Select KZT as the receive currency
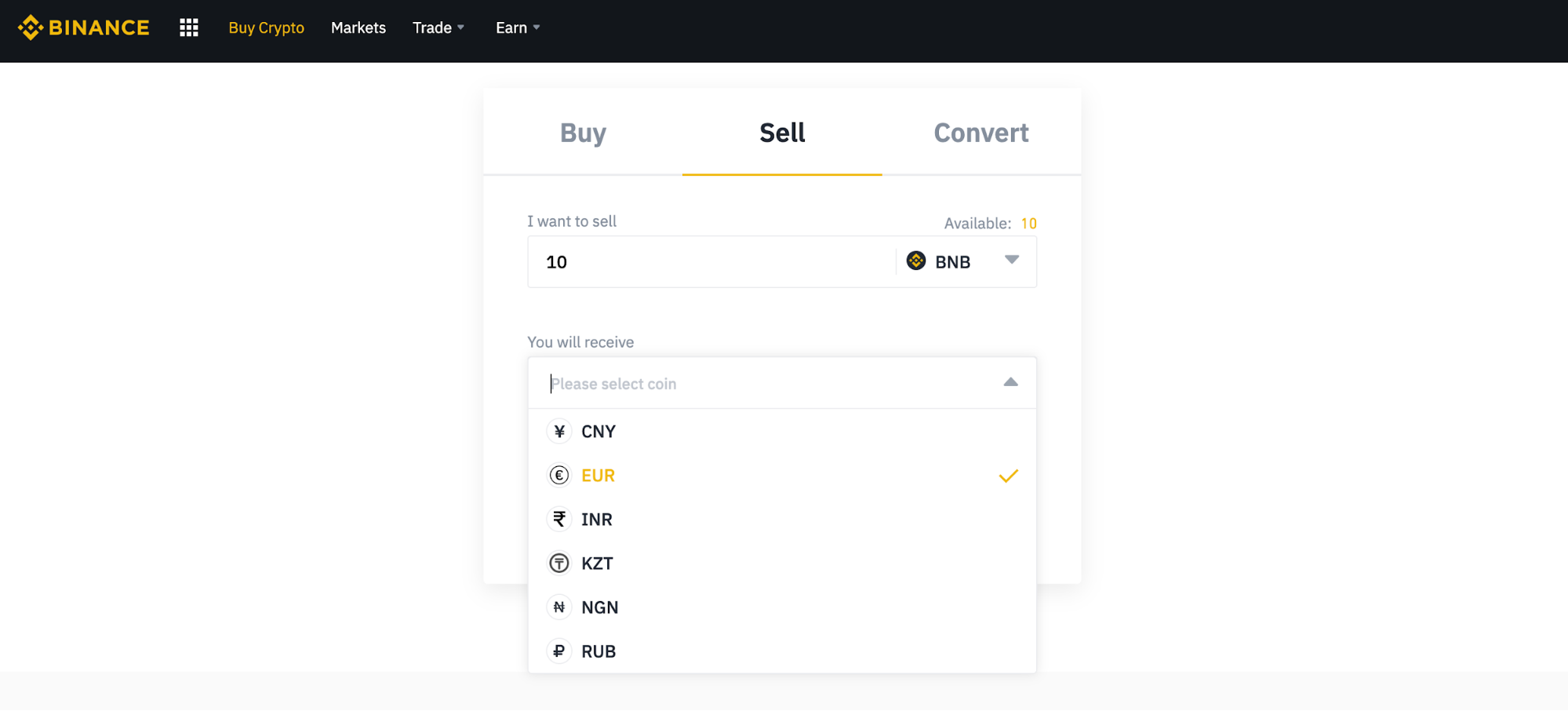This screenshot has height=711, width=1568. pyautogui.click(x=596, y=563)
